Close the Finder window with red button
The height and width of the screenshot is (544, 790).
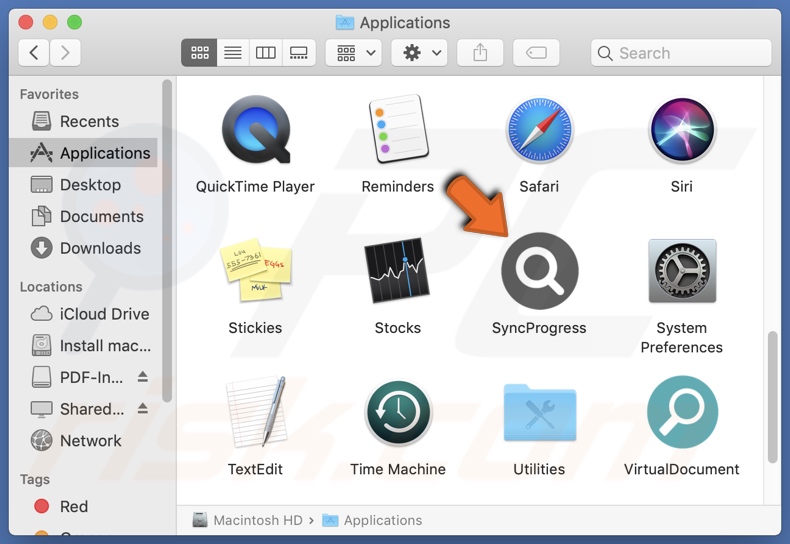point(26,22)
